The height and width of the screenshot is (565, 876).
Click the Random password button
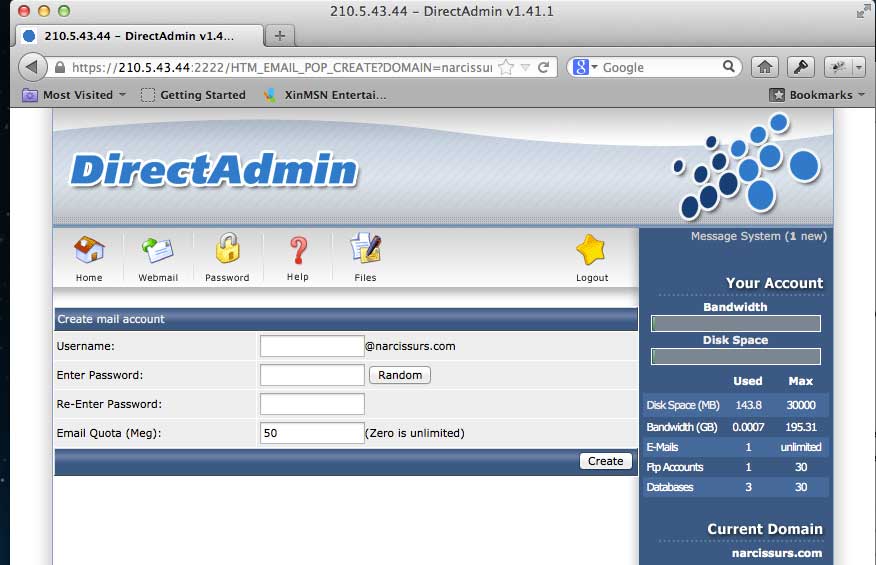(x=400, y=375)
